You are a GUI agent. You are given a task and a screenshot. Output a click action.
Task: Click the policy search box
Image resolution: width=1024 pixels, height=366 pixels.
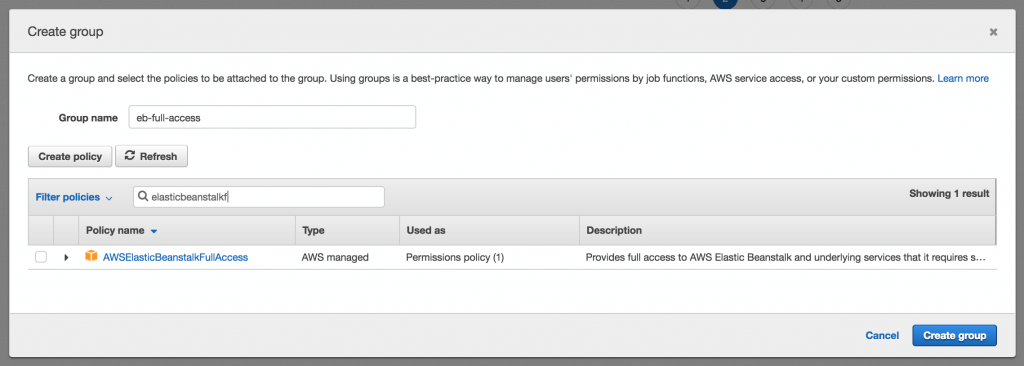[259, 197]
